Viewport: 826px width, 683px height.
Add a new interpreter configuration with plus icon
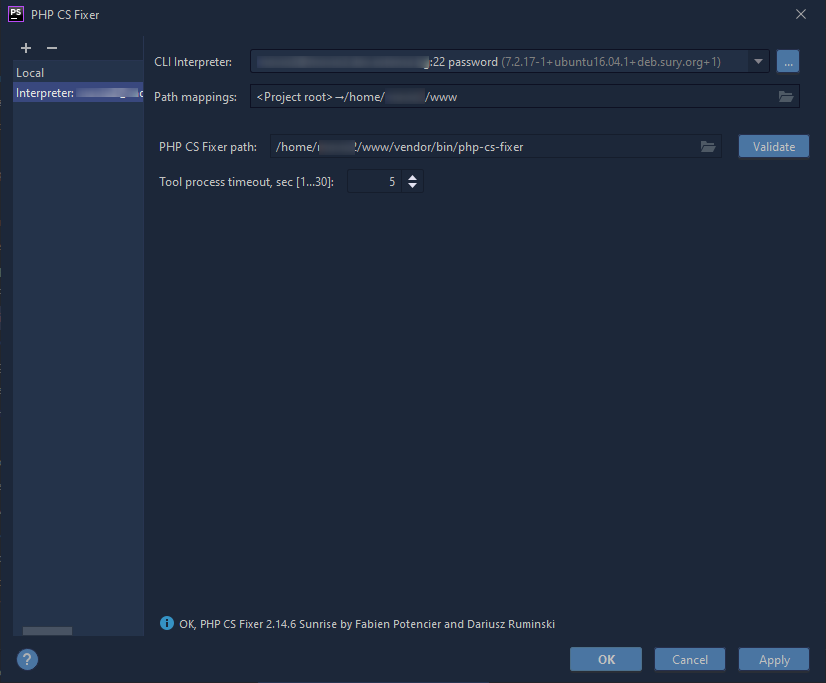click(26, 48)
